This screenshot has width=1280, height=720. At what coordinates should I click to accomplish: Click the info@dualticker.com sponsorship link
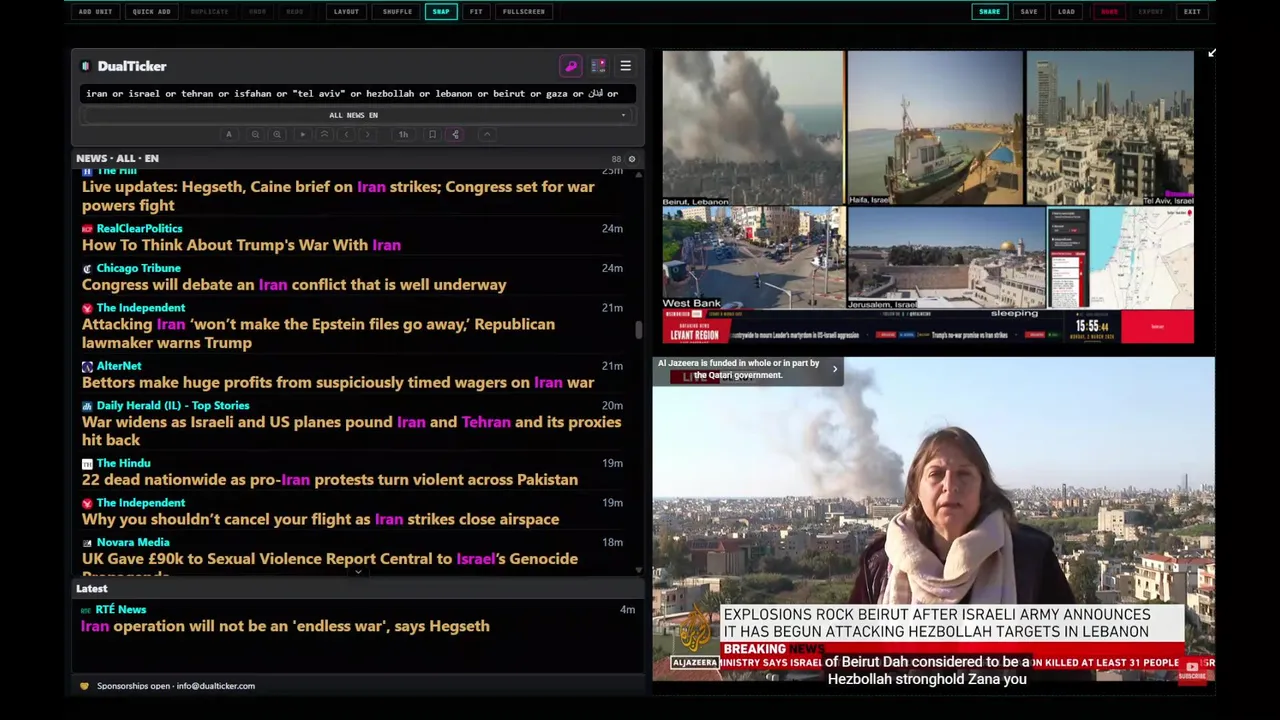(x=216, y=686)
